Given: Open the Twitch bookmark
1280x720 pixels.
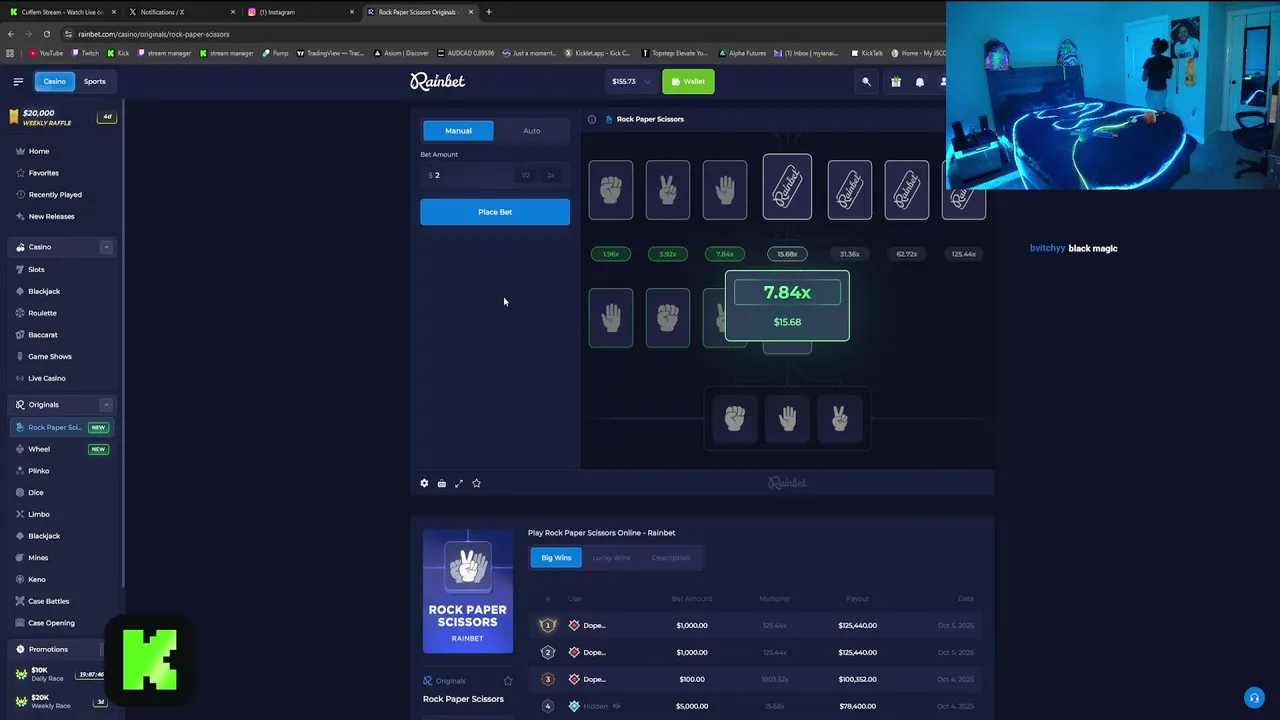Looking at the screenshot, I should pyautogui.click(x=85, y=53).
